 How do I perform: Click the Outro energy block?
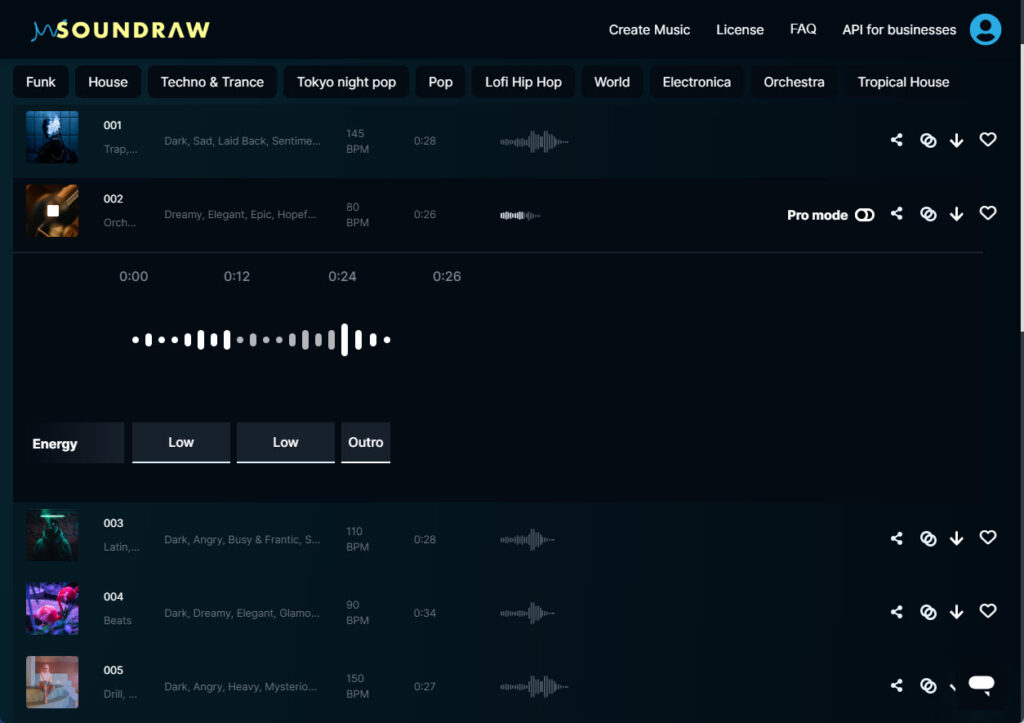coord(366,442)
